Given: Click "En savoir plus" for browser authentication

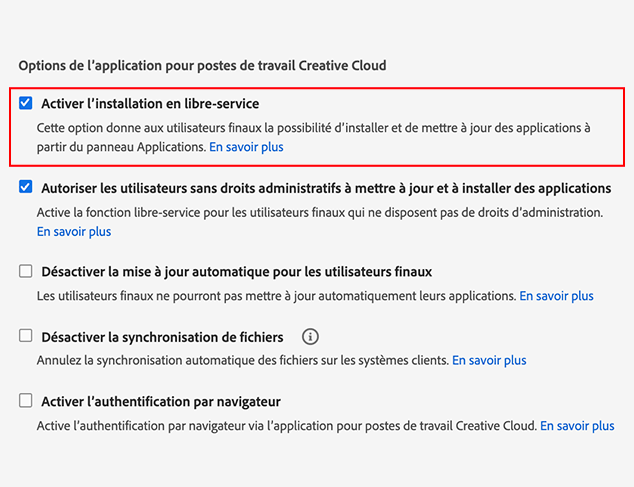Looking at the screenshot, I should (577, 425).
